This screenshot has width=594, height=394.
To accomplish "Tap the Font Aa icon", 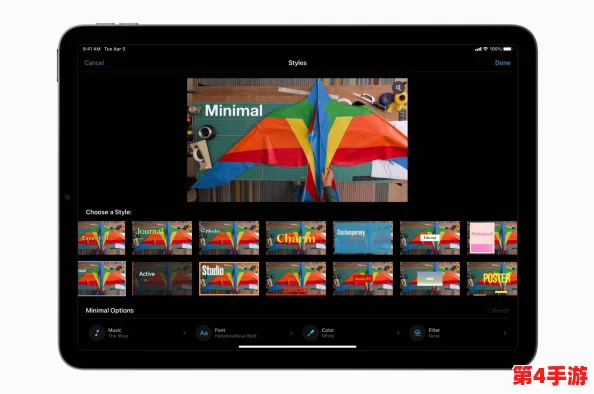I will (x=204, y=333).
